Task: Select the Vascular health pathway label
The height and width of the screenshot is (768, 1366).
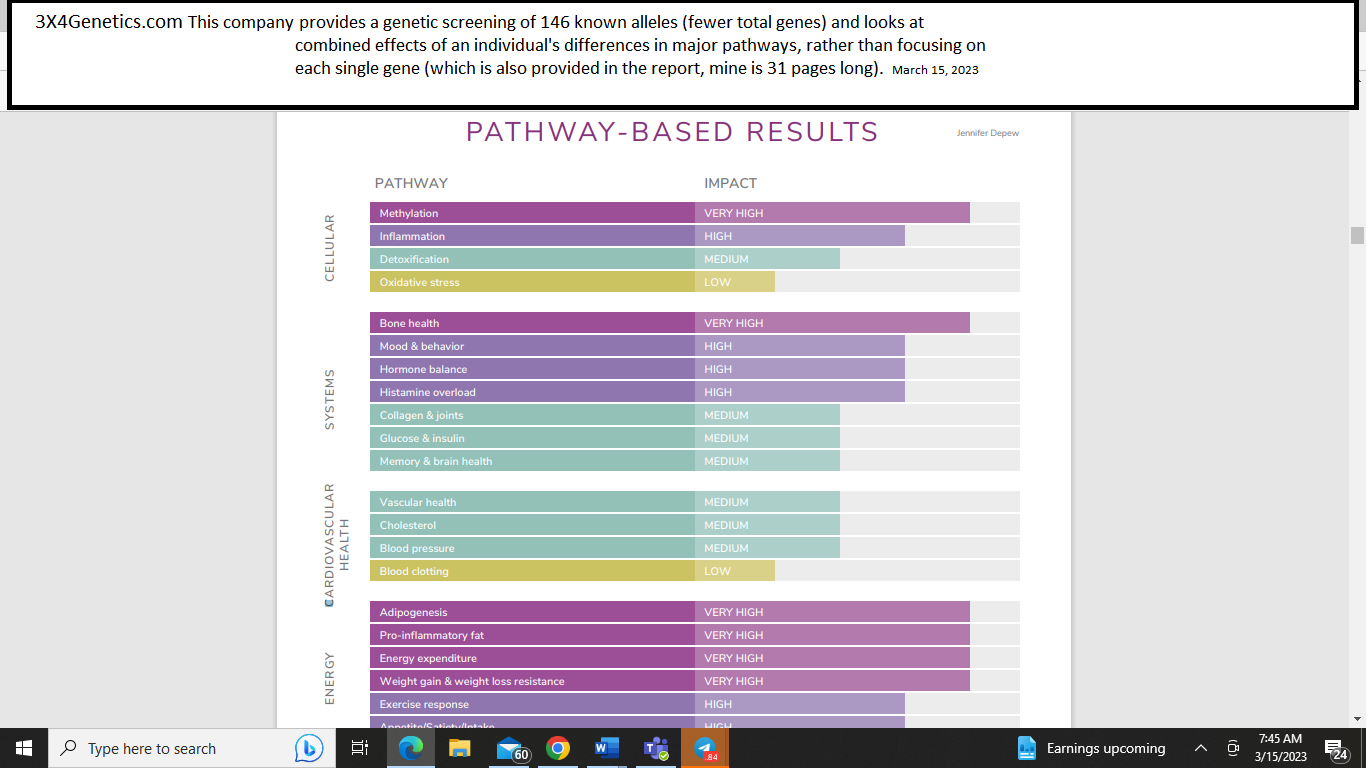Action: click(417, 502)
